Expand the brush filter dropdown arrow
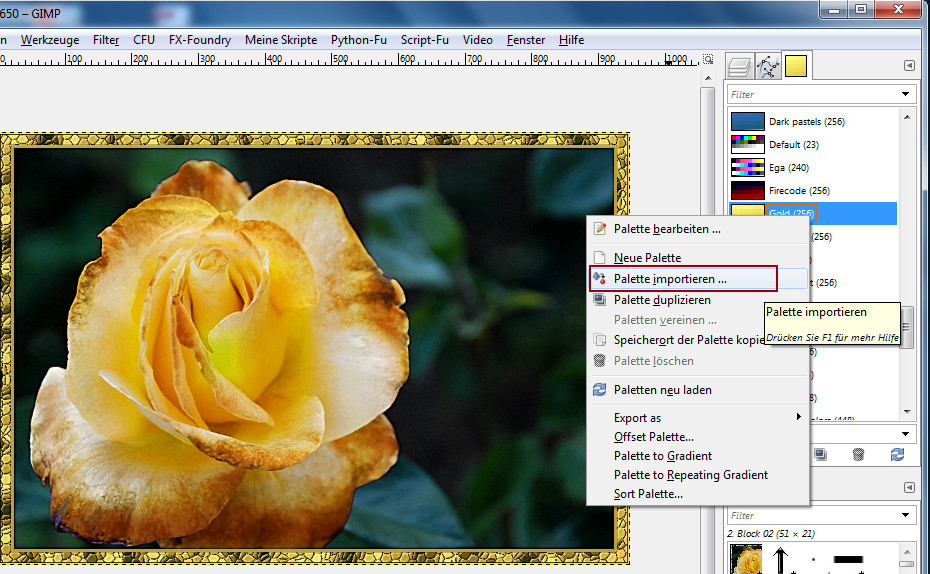The image size is (930, 574). tap(905, 516)
